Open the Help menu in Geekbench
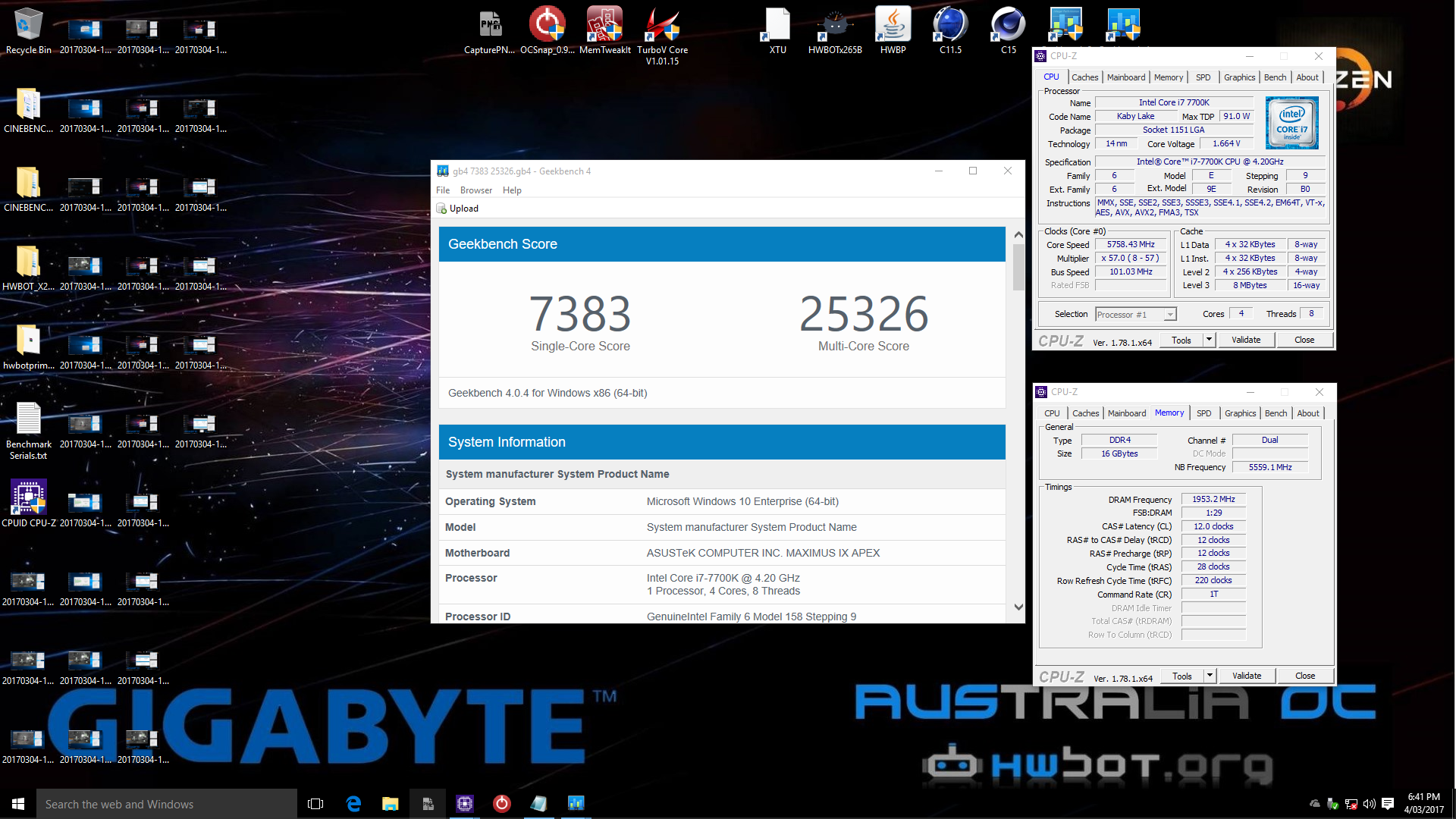Image resolution: width=1456 pixels, height=819 pixels. 512,190
